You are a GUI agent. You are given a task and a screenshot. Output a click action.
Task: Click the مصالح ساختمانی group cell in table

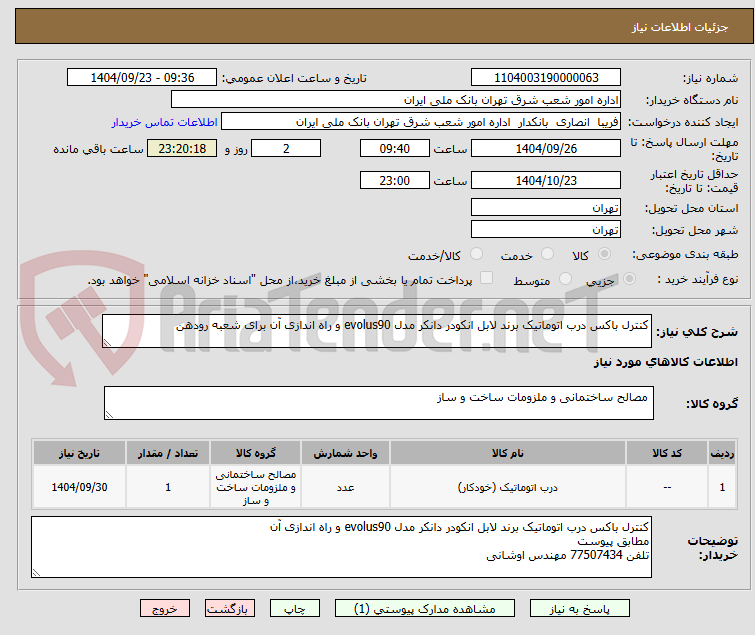coord(256,487)
